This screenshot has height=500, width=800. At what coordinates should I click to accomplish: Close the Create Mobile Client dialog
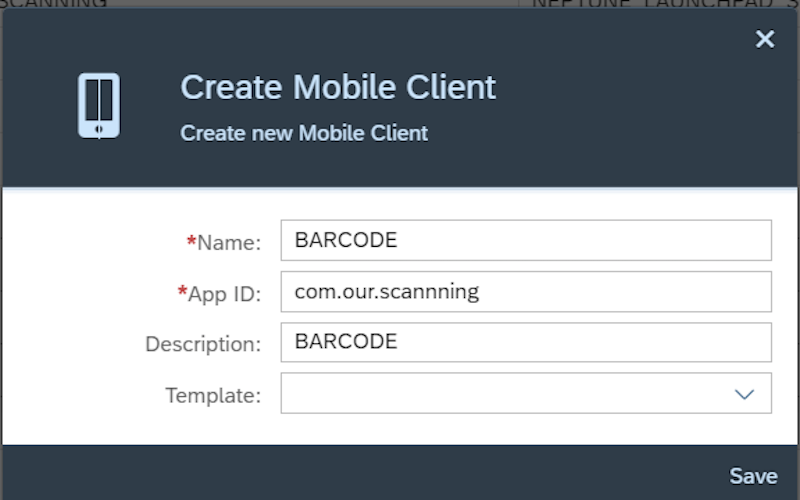[765, 39]
